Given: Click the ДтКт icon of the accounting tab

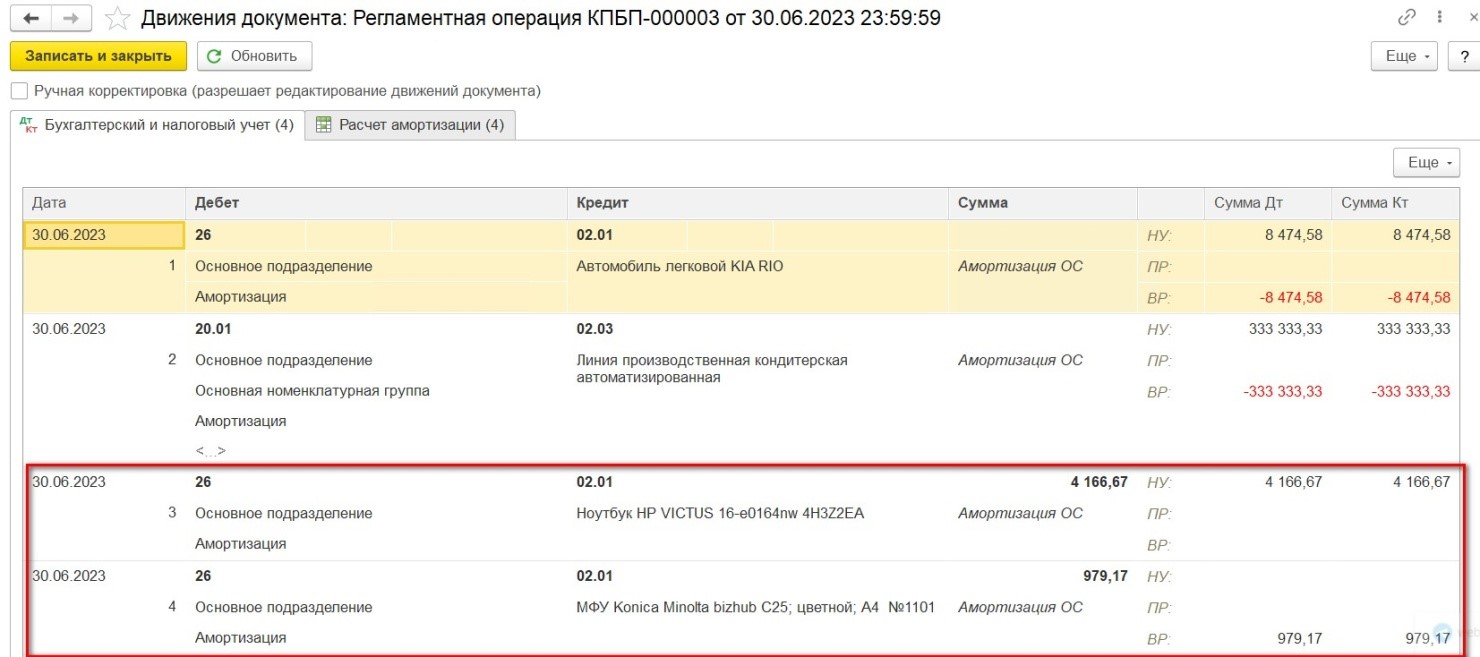Looking at the screenshot, I should pos(27,125).
